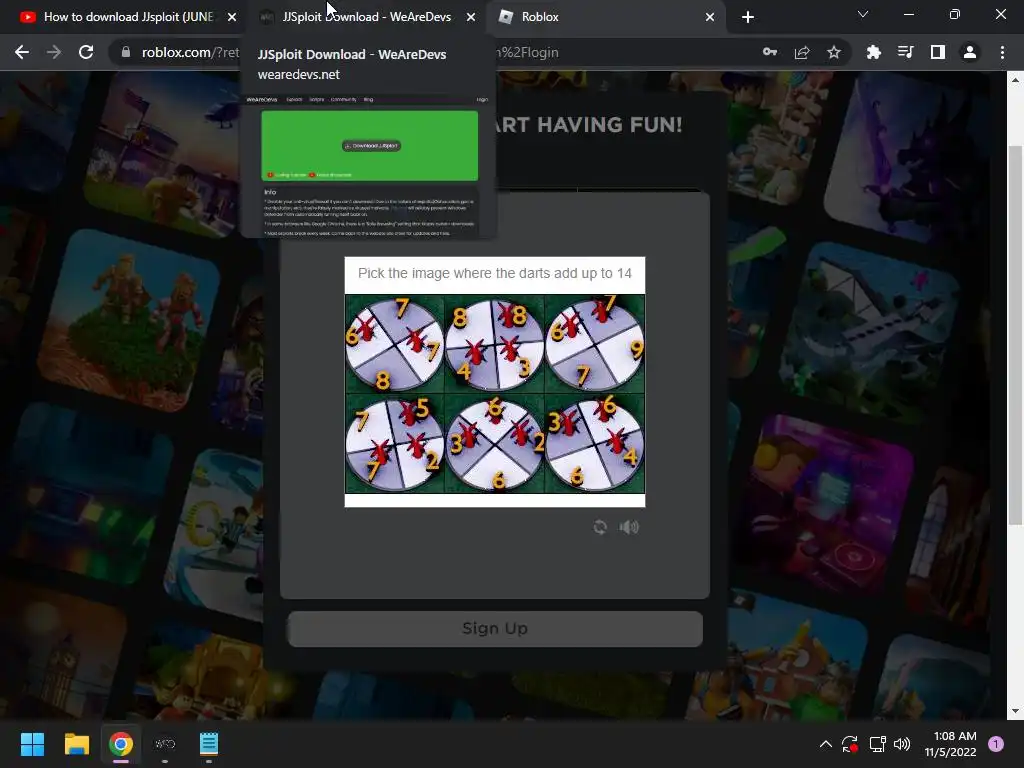This screenshot has width=1024, height=768.
Task: Pick the dart image with 7, 5, 7, 2
Action: pos(394,443)
